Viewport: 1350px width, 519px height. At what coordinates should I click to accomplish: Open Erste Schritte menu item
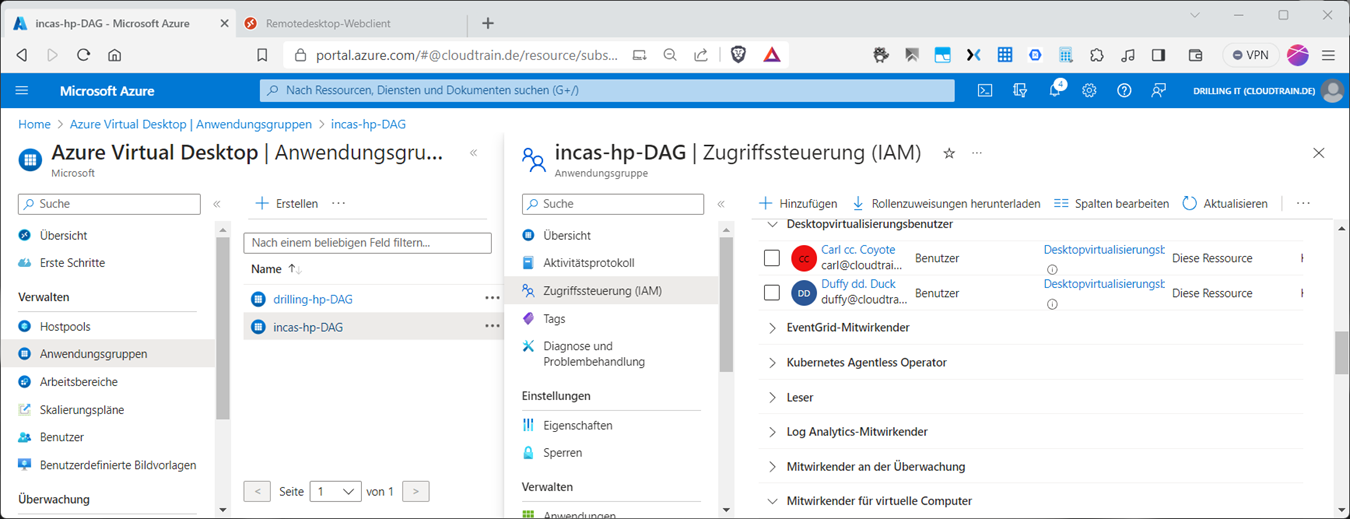coord(72,263)
